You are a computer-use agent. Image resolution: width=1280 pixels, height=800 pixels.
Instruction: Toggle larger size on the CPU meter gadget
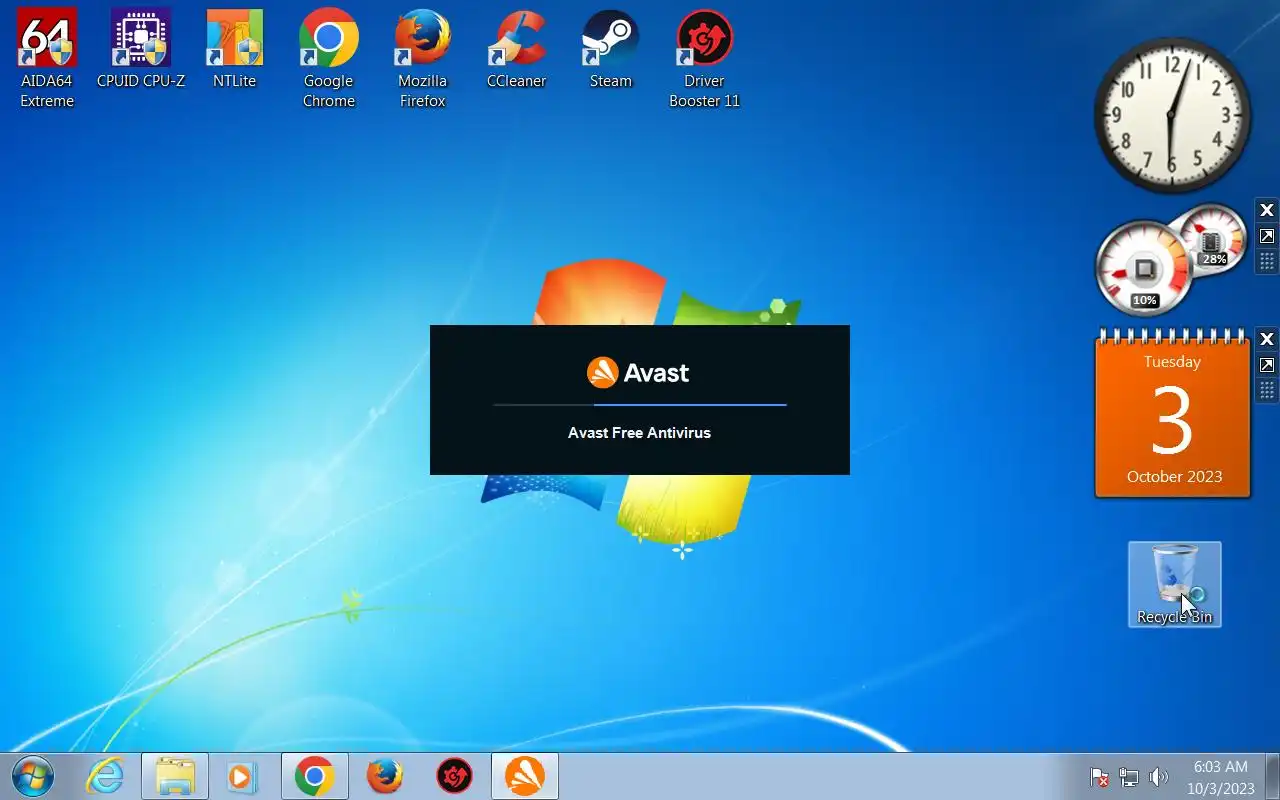click(x=1266, y=236)
